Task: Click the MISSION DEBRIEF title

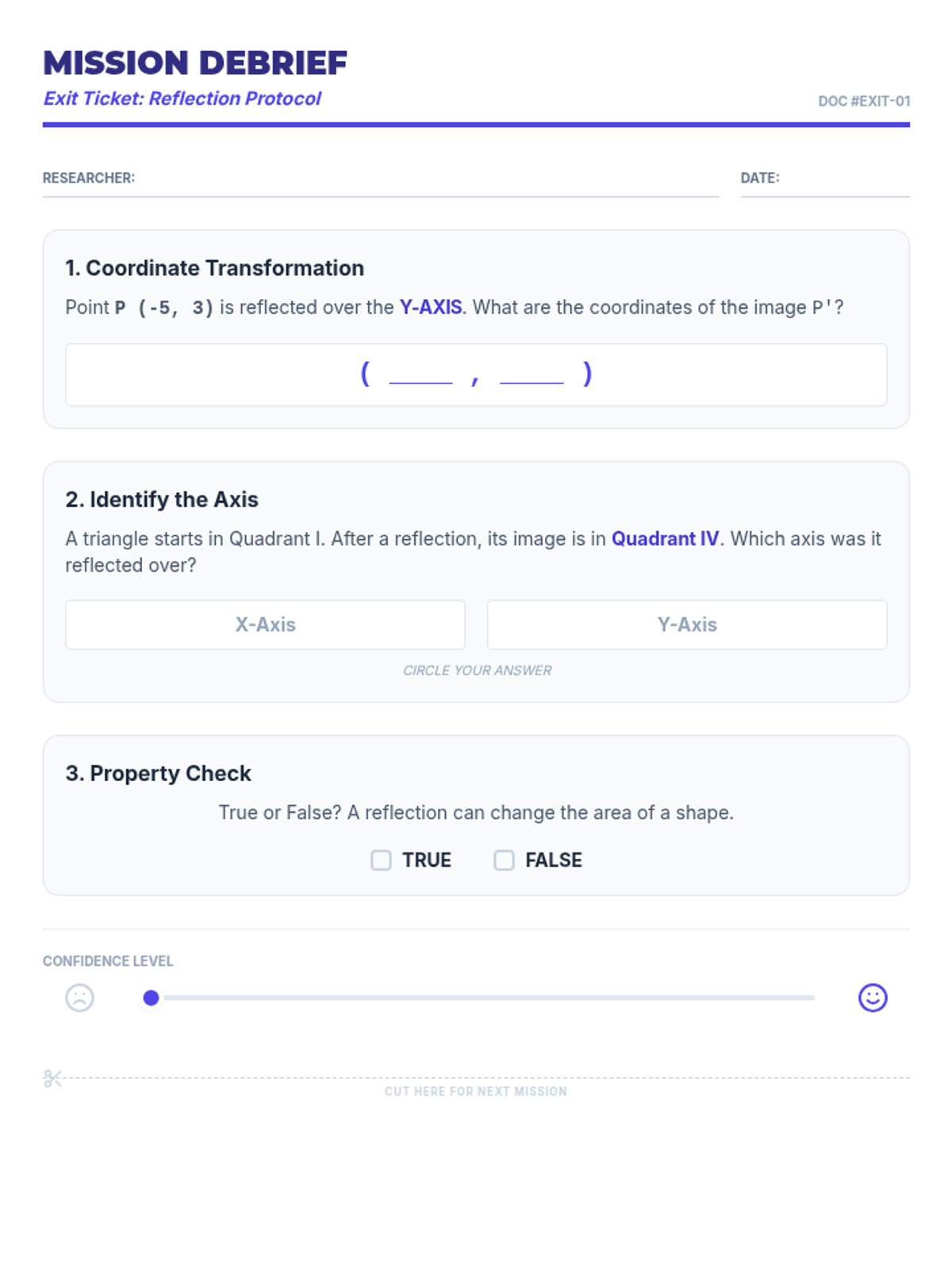Action: tap(195, 63)
